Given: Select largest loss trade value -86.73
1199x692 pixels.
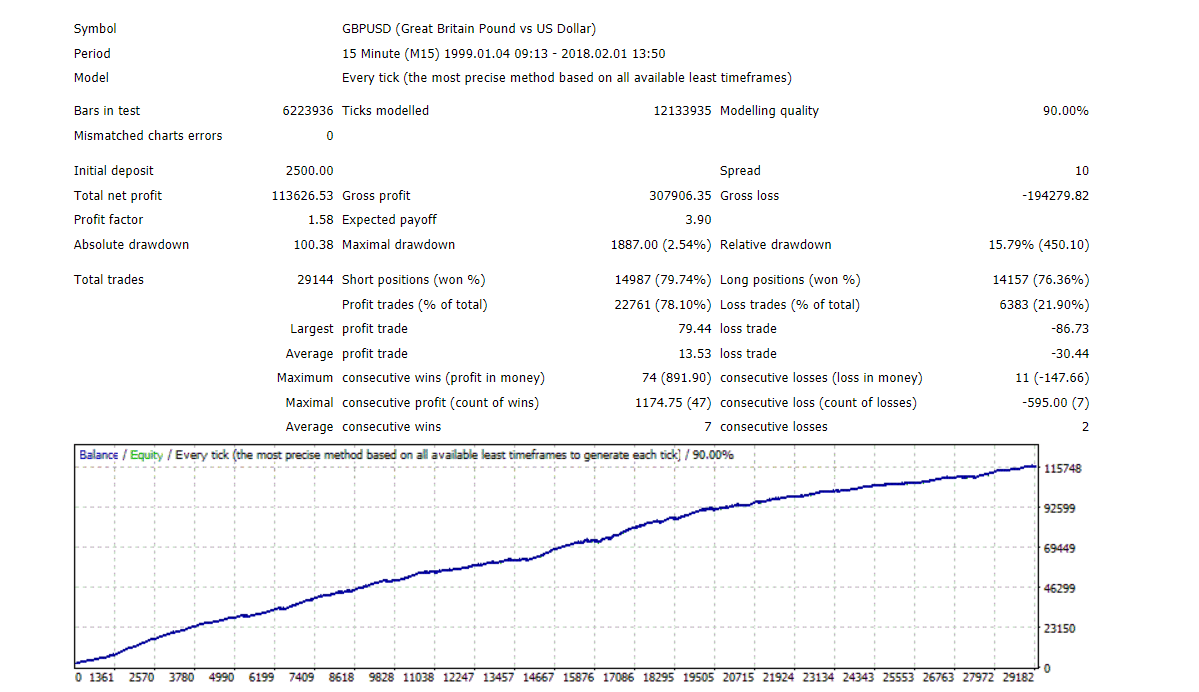Looking at the screenshot, I should (x=1070, y=329).
